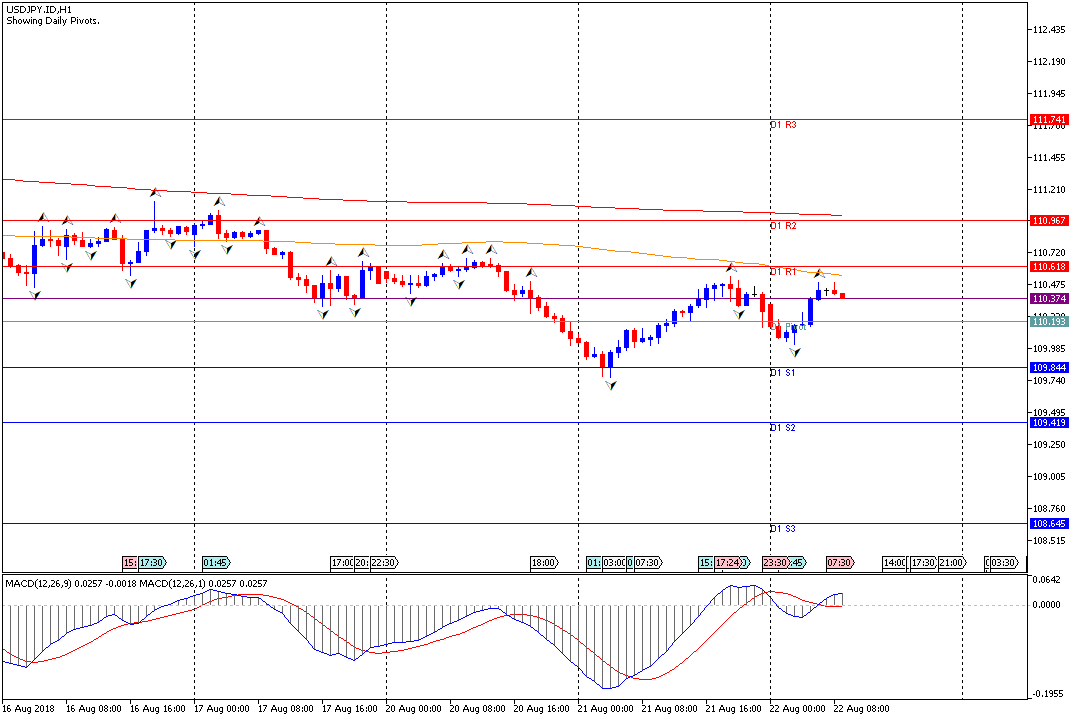Screen dimensions: 1080x720
Task: Click the 110.720 price axis value
Action: [x=1049, y=253]
